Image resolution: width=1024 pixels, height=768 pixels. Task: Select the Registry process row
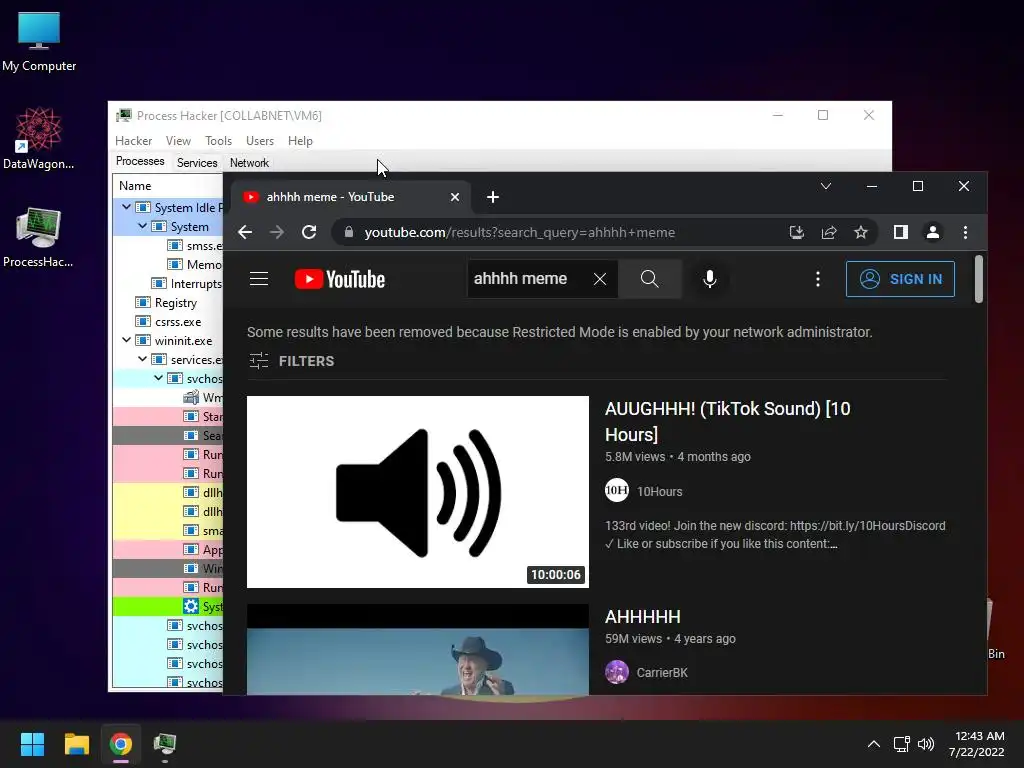168,302
